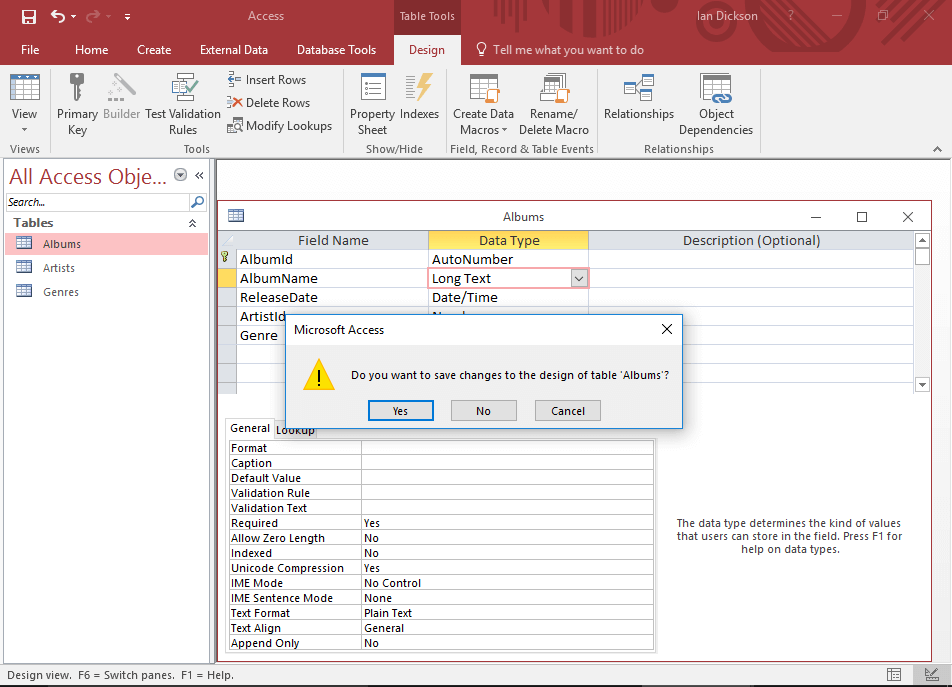Click the Save icon in title bar
The width and height of the screenshot is (952, 687).
coord(29,17)
